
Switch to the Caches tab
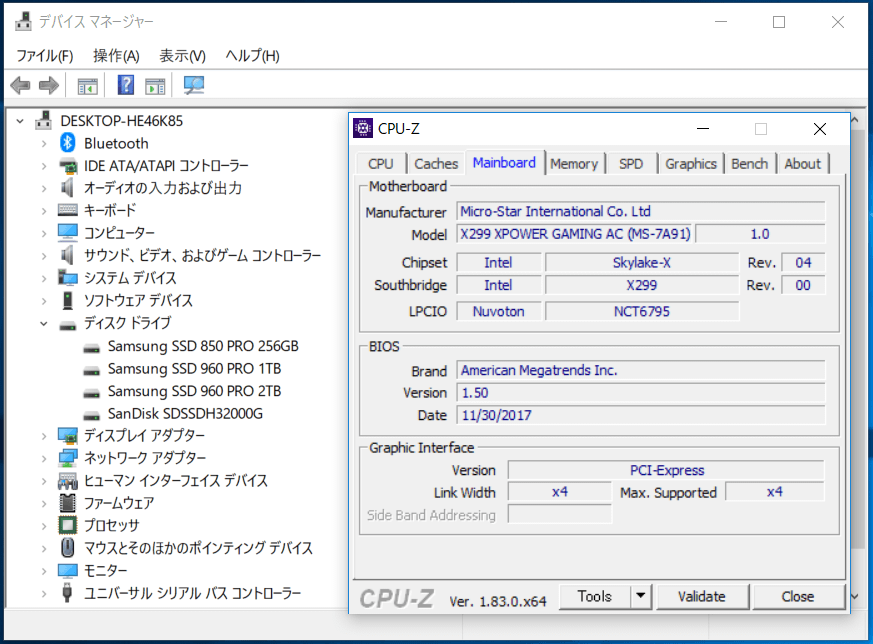[436, 164]
